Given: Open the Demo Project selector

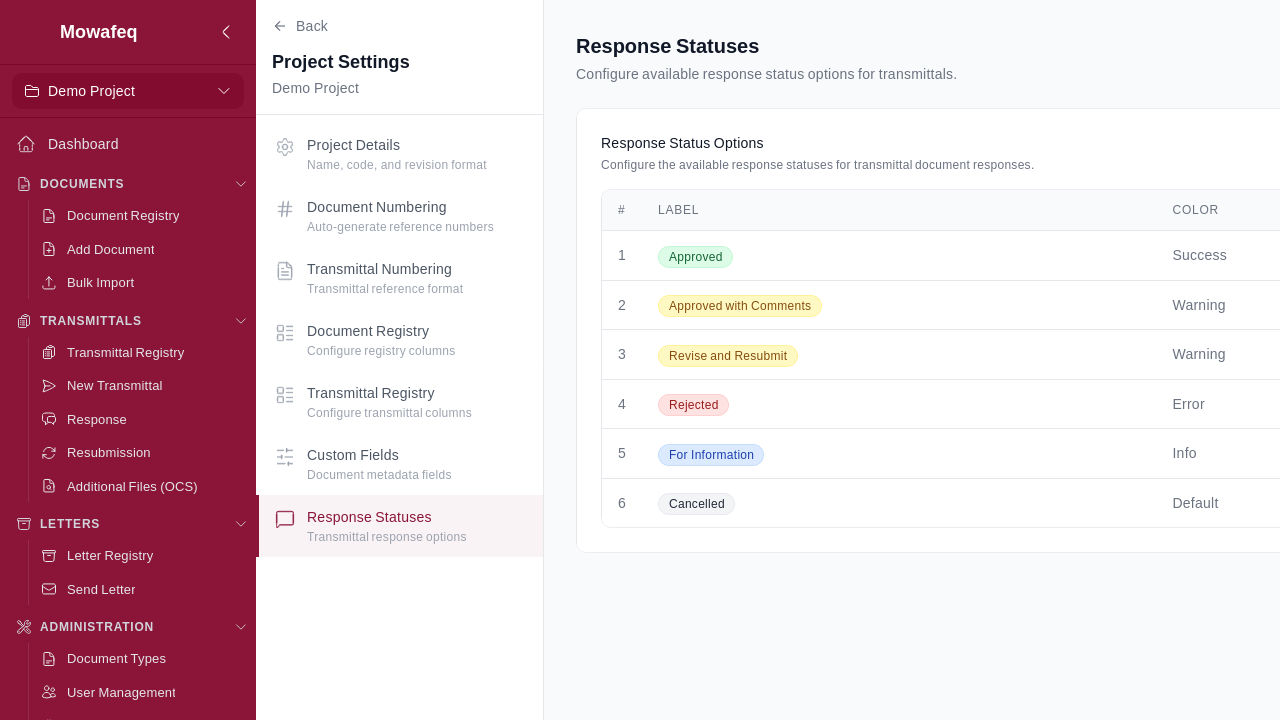Looking at the screenshot, I should [x=128, y=91].
